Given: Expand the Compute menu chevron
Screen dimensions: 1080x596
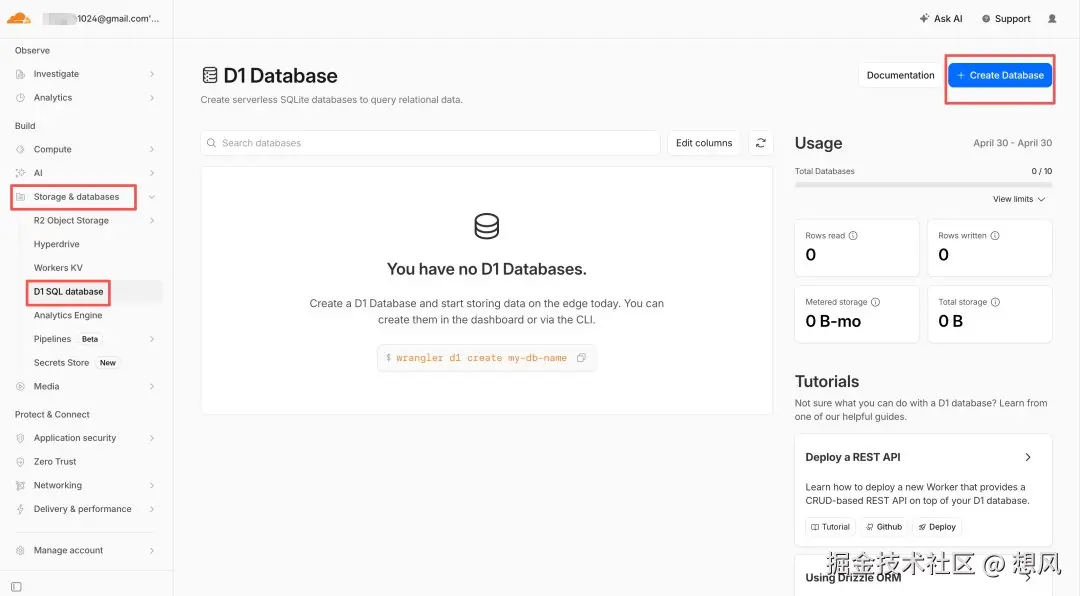Looking at the screenshot, I should (x=152, y=150).
